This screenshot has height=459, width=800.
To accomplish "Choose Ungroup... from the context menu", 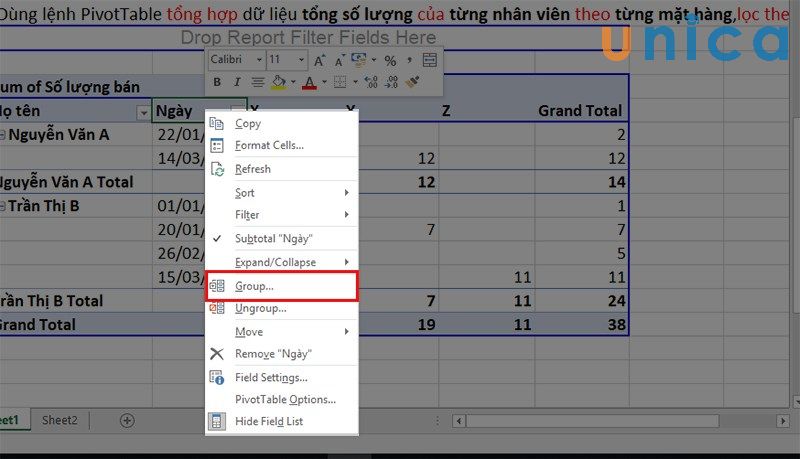I will click(x=282, y=309).
